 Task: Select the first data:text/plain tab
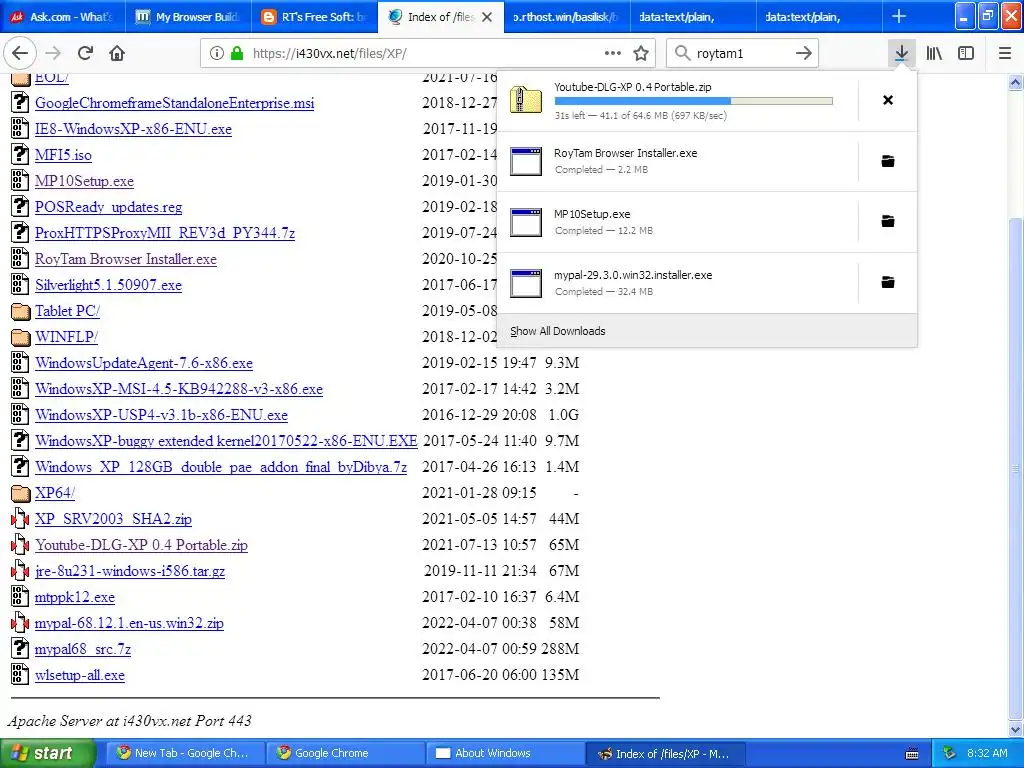[692, 17]
